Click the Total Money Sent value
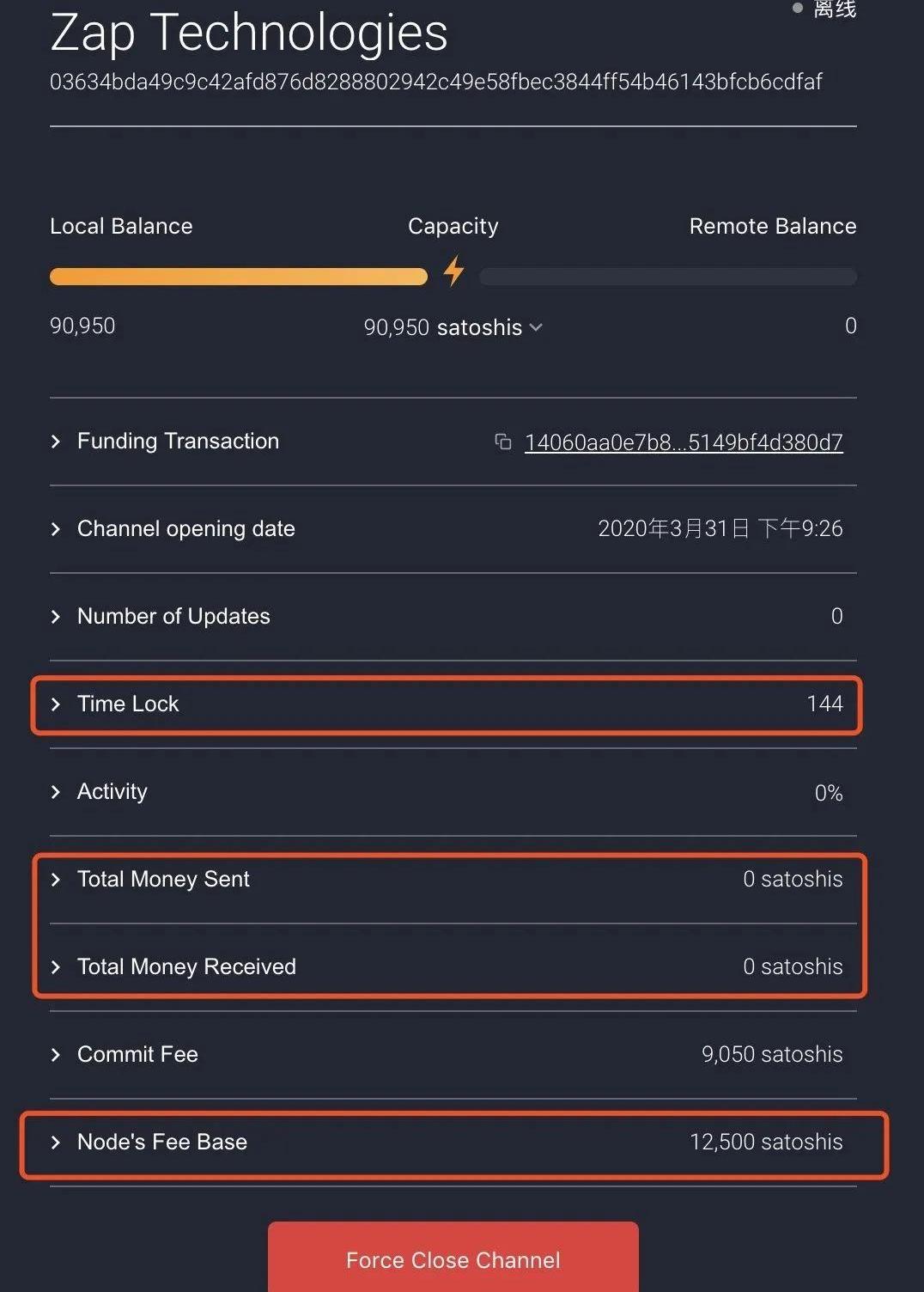This screenshot has width=924, height=1292. tap(793, 879)
